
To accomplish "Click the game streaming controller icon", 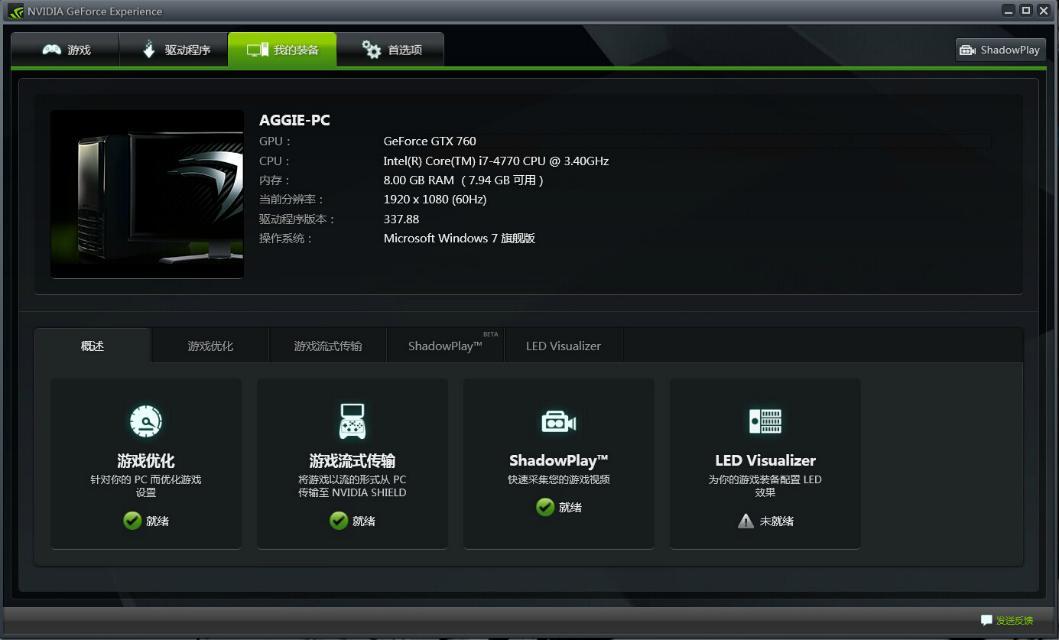I will pyautogui.click(x=353, y=421).
